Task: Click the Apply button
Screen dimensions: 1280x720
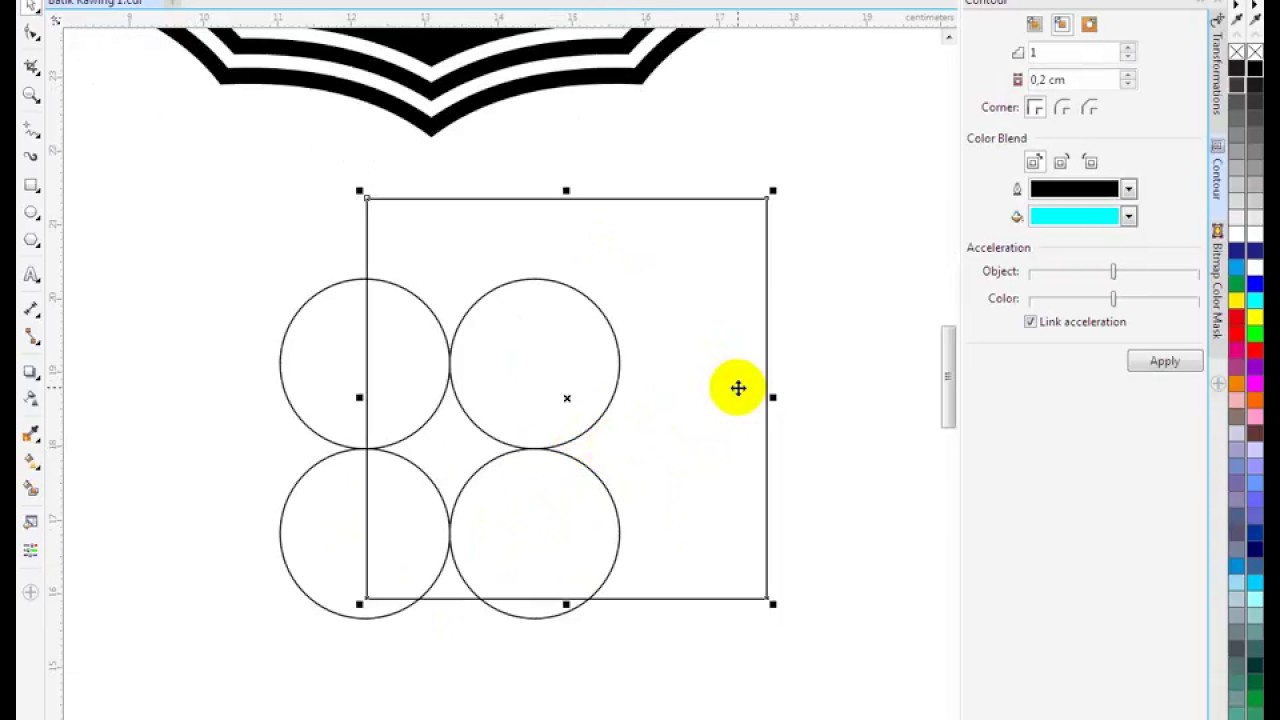Action: 1164,361
